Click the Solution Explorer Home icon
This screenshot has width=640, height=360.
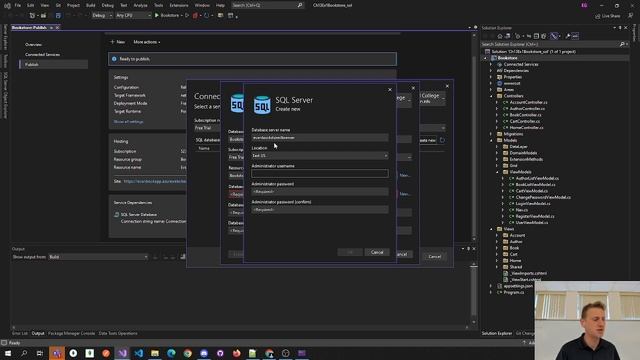pyautogui.click(x=500, y=36)
